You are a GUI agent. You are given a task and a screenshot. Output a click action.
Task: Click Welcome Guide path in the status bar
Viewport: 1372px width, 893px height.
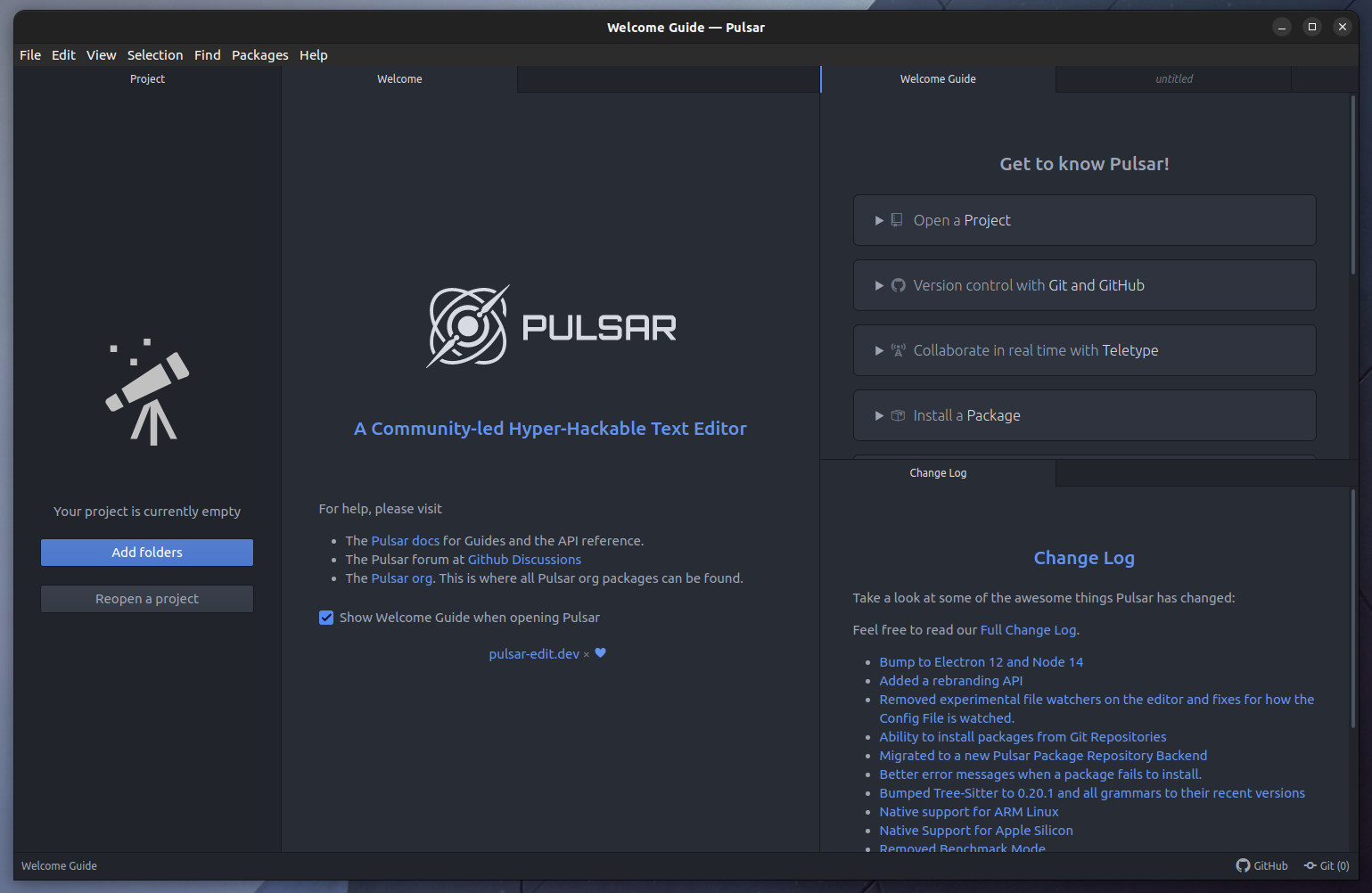pyautogui.click(x=59, y=866)
